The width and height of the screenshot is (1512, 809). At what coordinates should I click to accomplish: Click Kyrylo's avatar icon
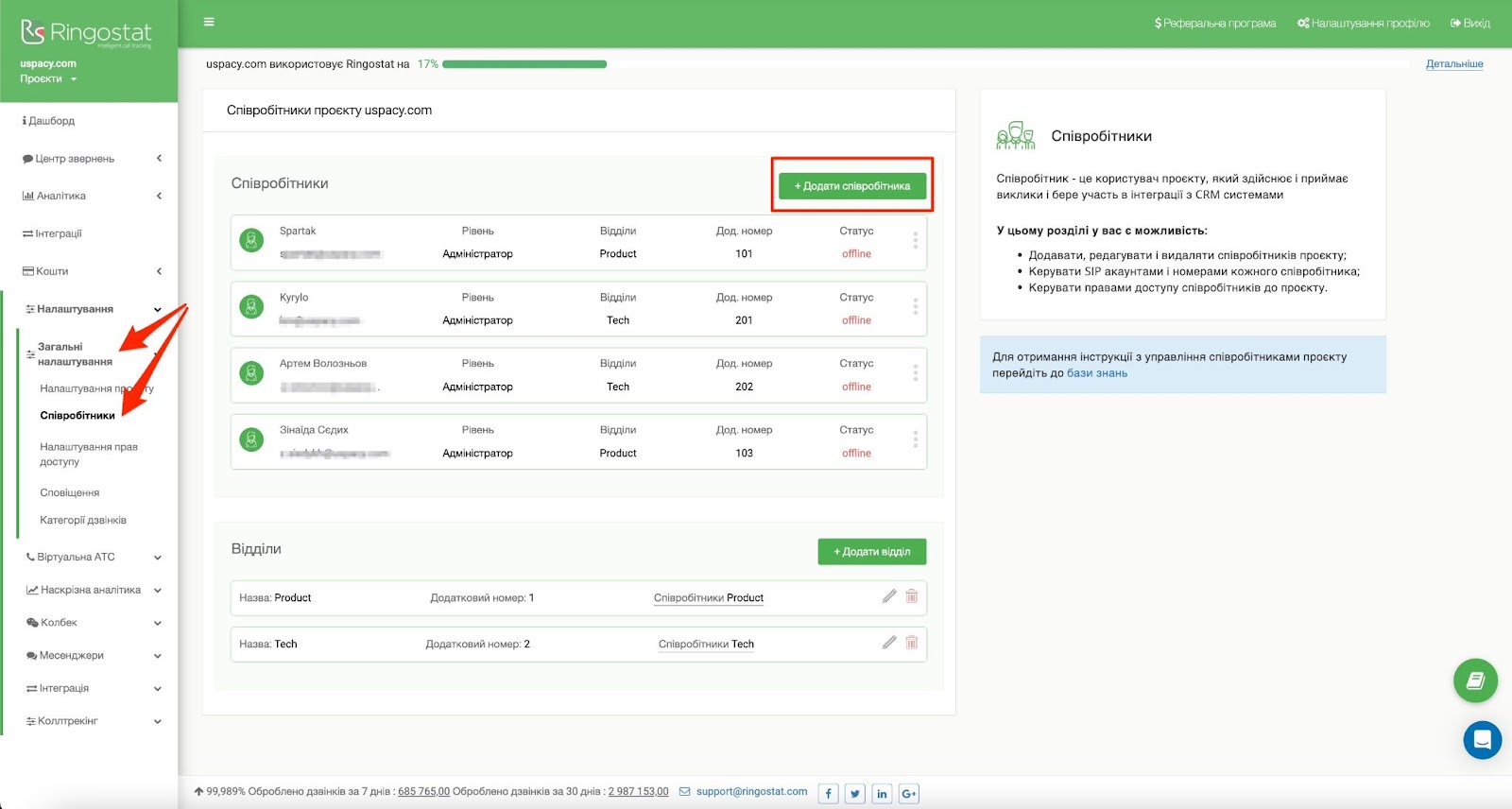[251, 307]
